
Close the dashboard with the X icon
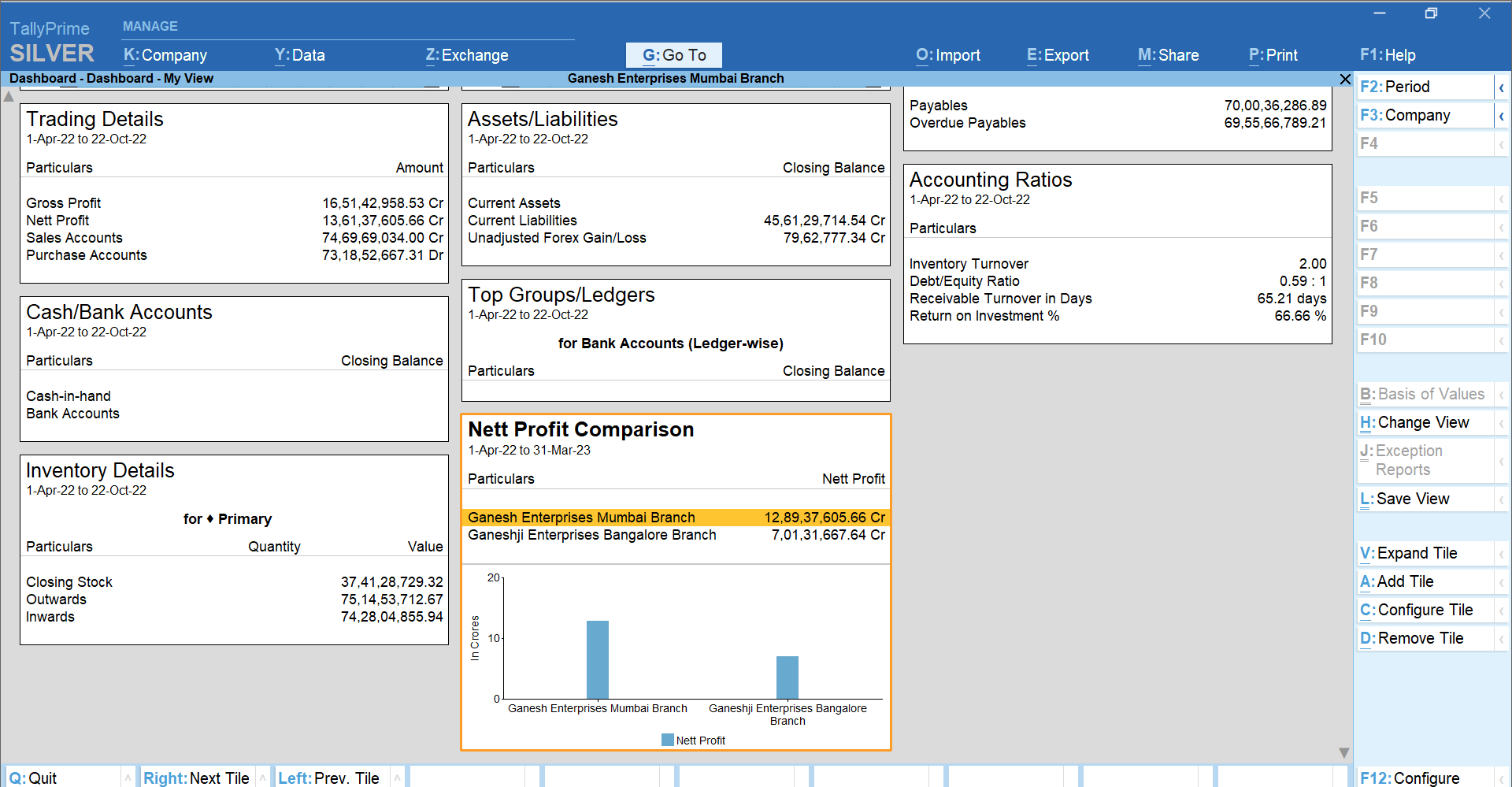[x=1345, y=79]
